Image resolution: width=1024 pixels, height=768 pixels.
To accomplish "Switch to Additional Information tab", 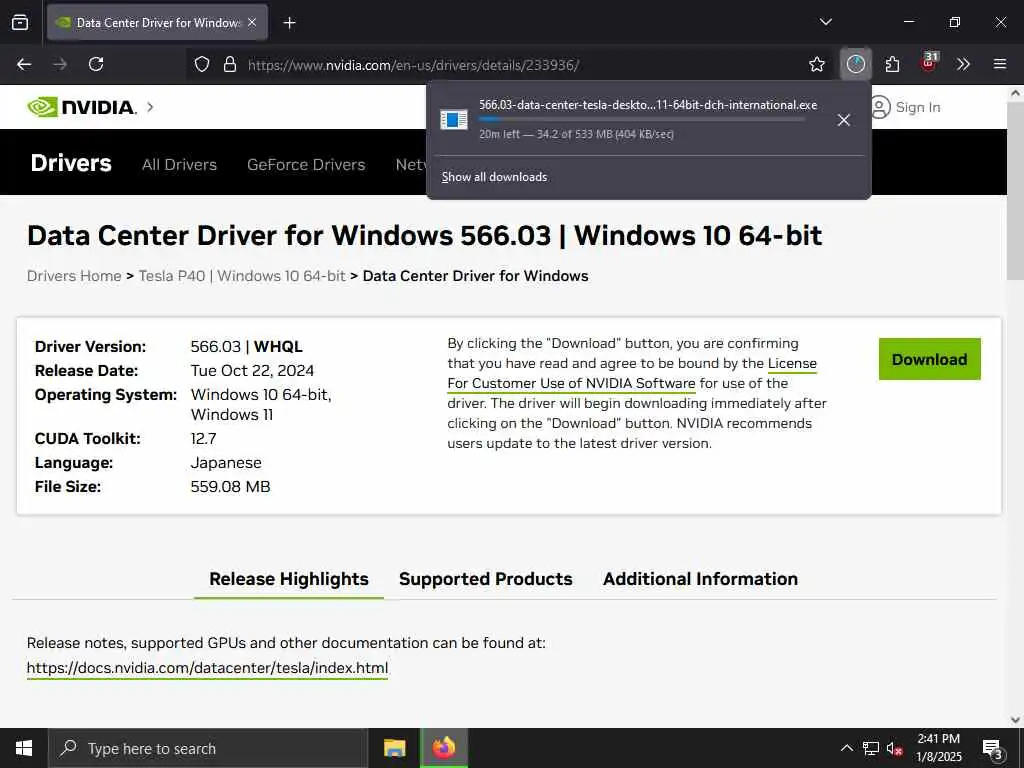I will 700,579.
